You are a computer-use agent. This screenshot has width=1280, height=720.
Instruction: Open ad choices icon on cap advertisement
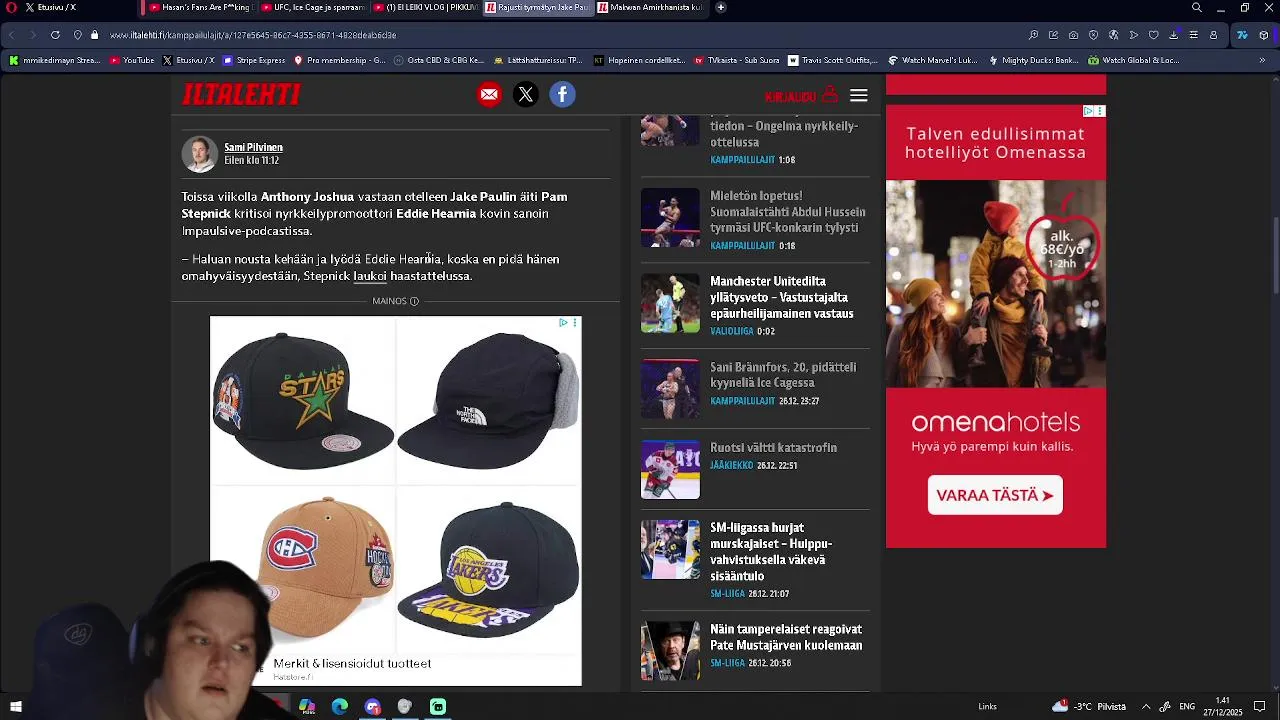pos(563,323)
